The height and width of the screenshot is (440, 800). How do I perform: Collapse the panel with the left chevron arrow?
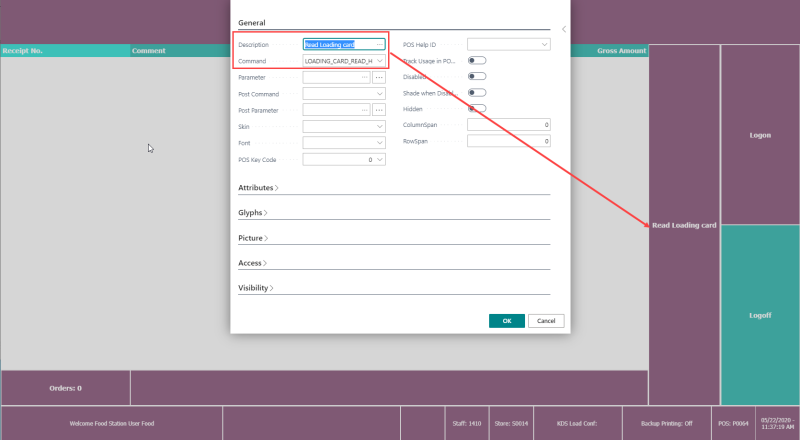click(x=564, y=29)
